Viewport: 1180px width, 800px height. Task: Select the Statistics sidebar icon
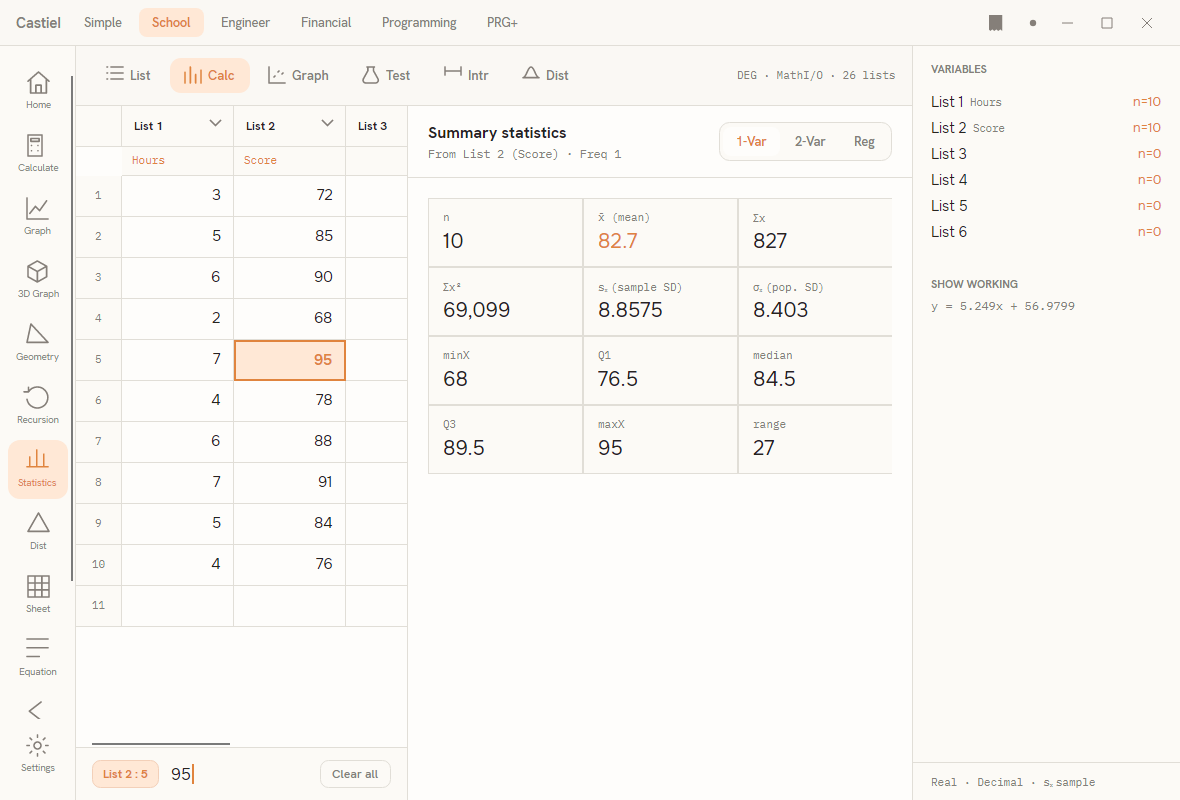(x=38, y=469)
